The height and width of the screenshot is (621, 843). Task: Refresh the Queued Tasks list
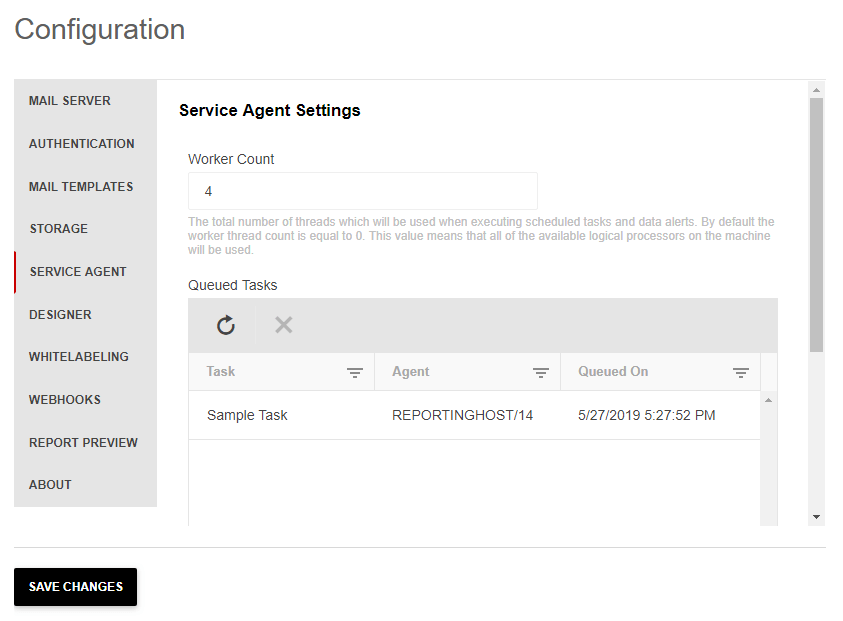226,325
